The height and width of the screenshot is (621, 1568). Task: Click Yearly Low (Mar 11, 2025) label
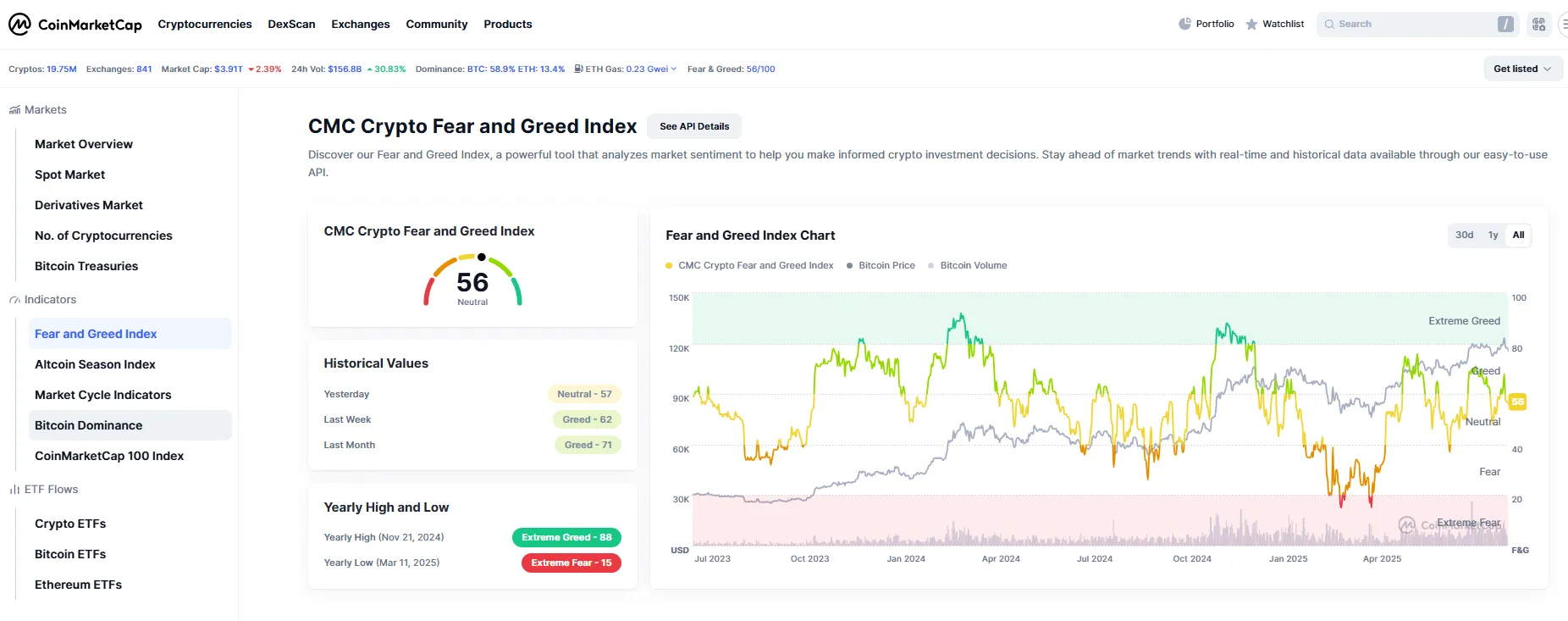click(382, 563)
